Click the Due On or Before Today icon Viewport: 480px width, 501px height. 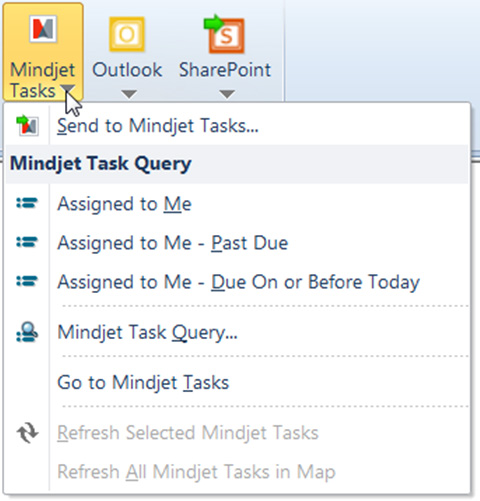click(27, 281)
